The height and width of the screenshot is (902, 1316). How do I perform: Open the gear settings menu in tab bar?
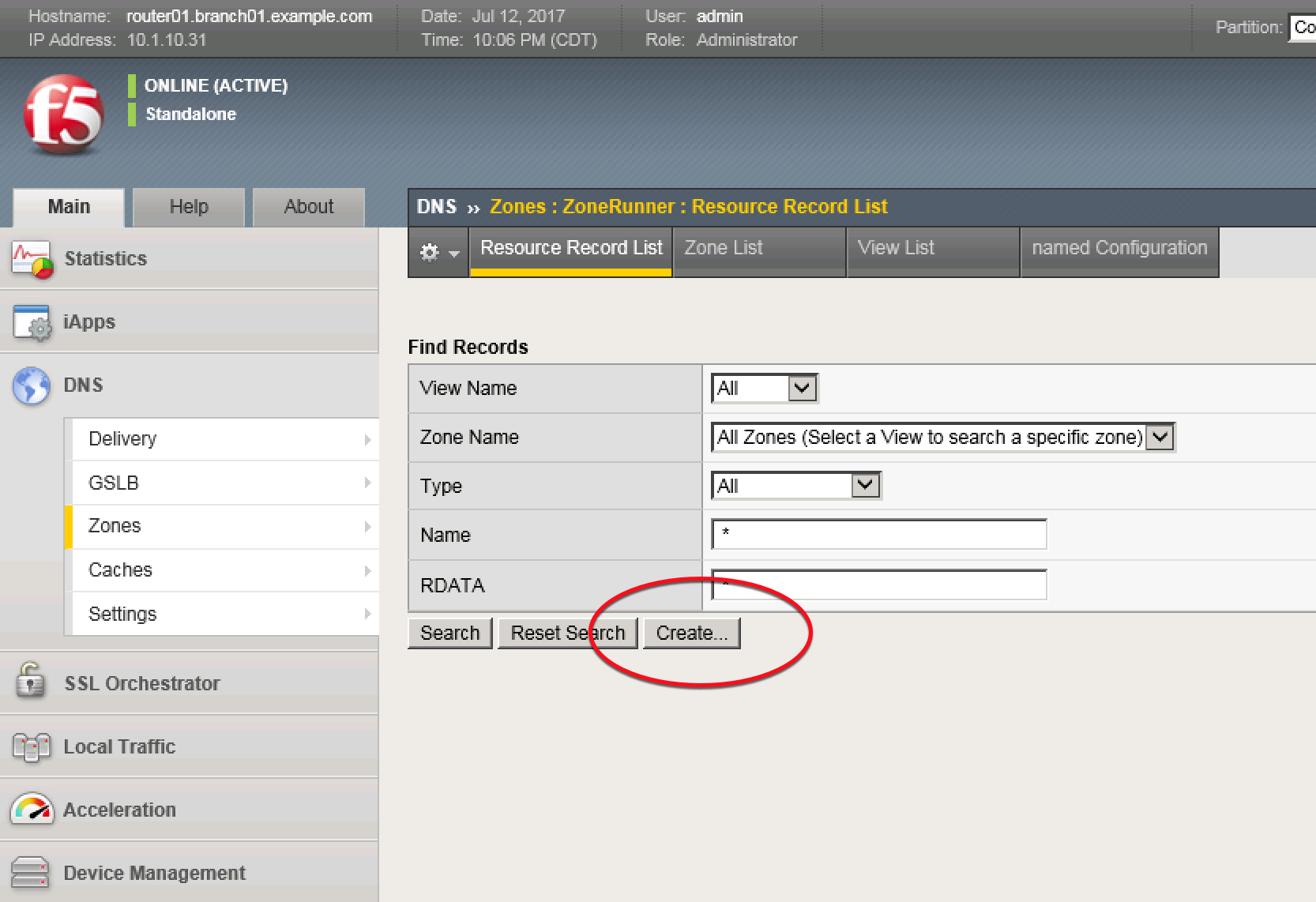tap(438, 252)
